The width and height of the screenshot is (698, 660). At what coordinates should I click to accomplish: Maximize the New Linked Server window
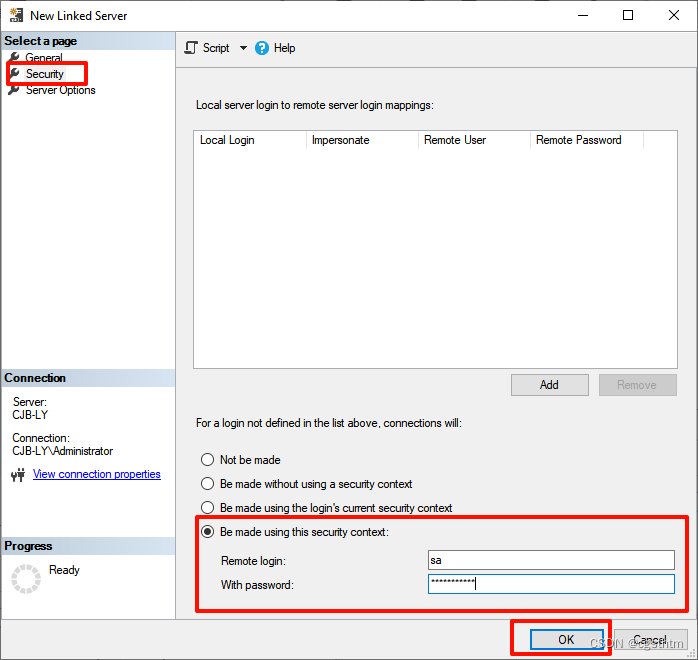pos(628,15)
